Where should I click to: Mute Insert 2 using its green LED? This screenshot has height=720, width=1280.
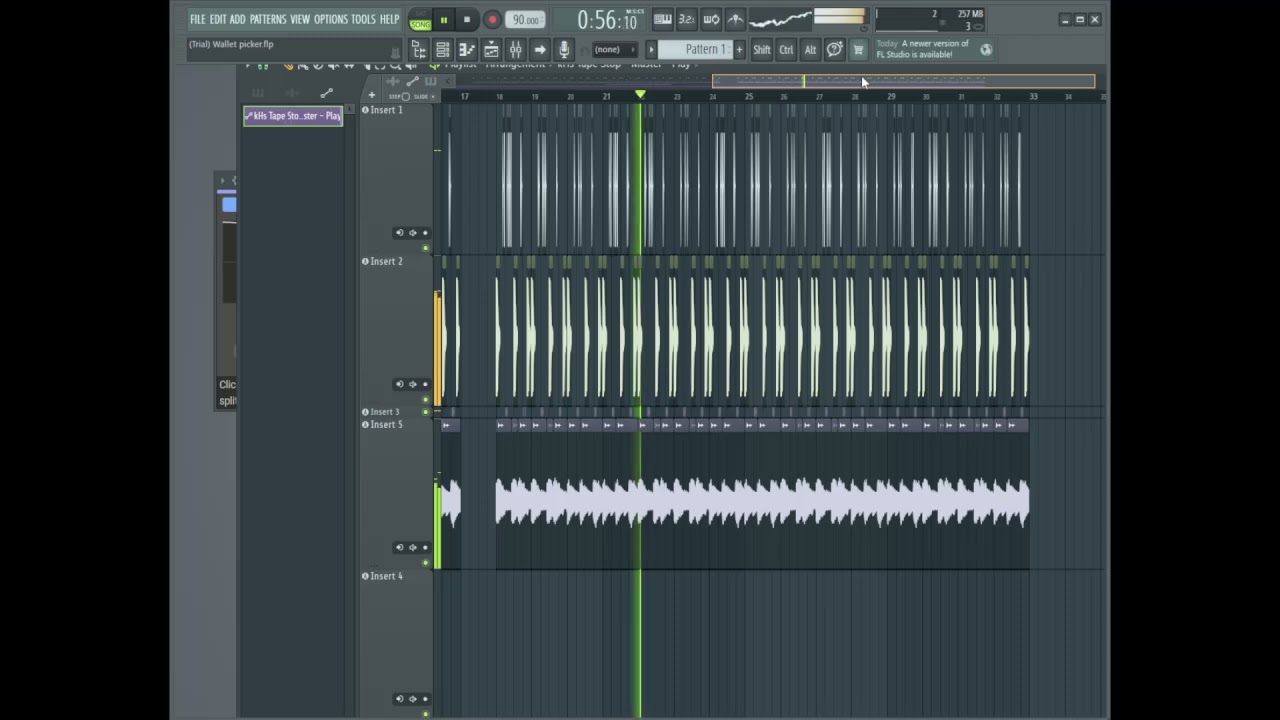click(425, 400)
